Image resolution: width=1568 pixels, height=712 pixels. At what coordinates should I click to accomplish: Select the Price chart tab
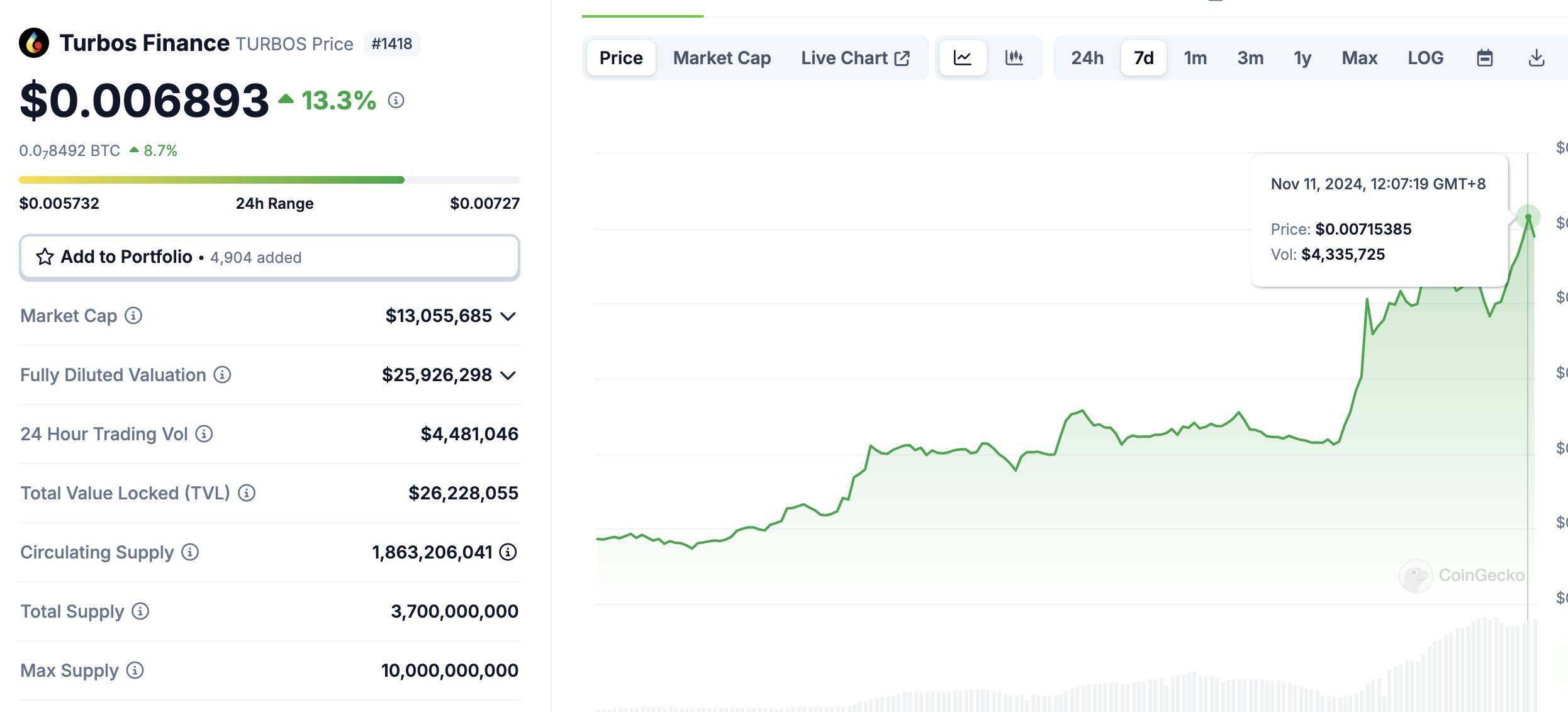pyautogui.click(x=621, y=58)
